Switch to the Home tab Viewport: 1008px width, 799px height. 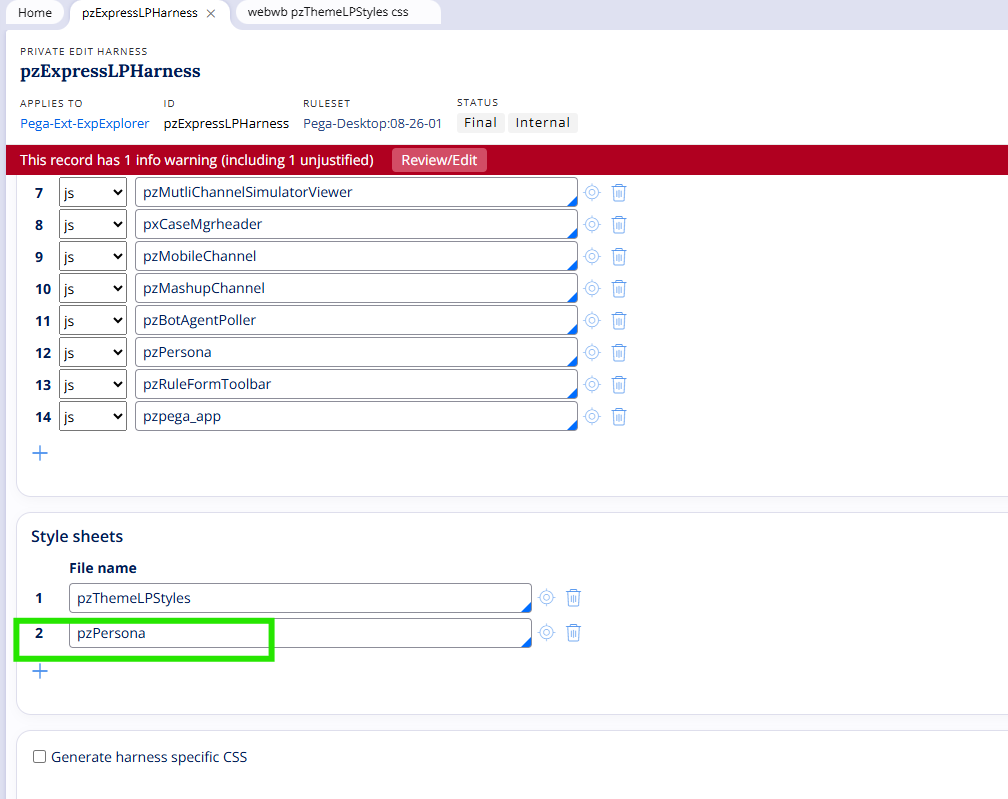35,13
